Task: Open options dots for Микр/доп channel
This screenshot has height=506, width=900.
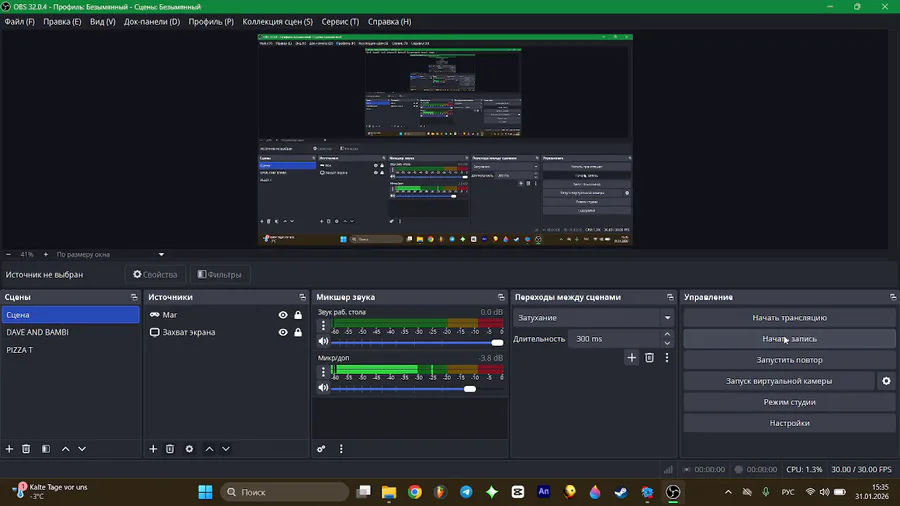Action: [323, 372]
